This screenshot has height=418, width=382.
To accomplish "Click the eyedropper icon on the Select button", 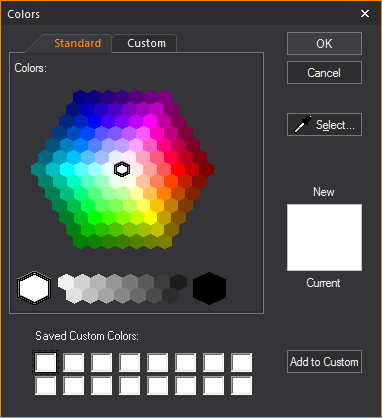I will (x=303, y=124).
